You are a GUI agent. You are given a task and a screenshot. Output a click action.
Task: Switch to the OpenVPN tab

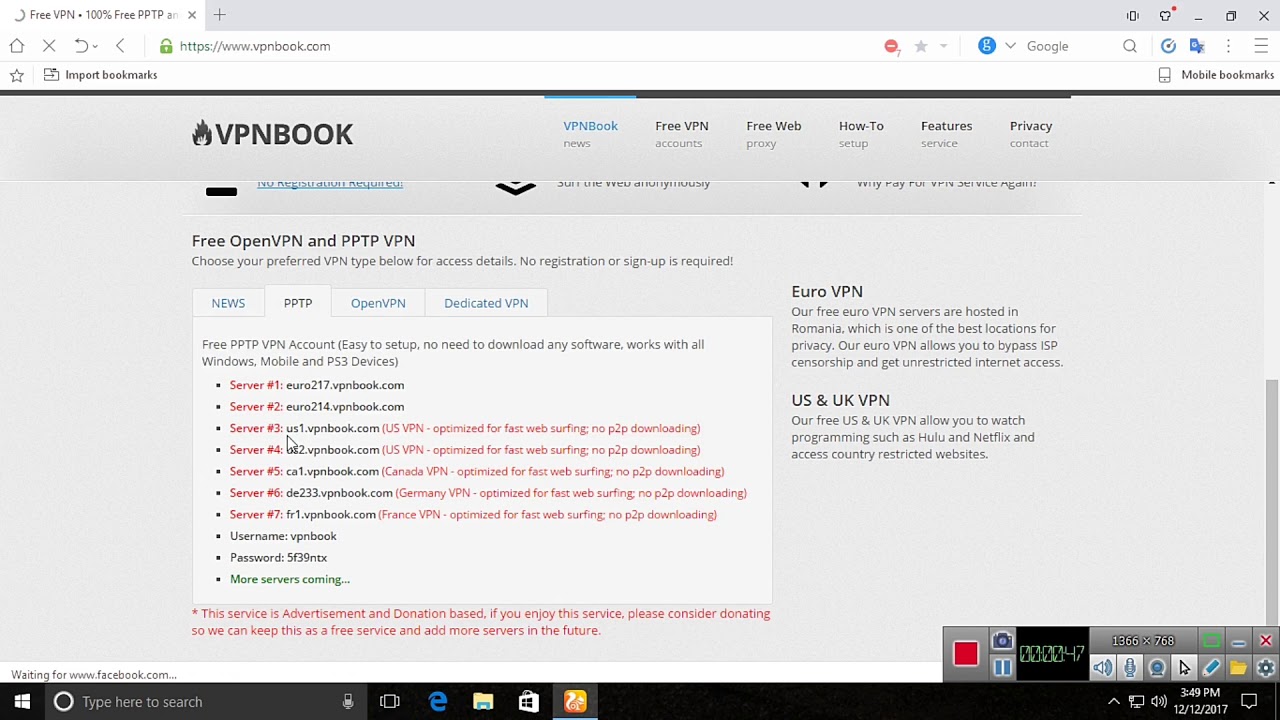(378, 303)
